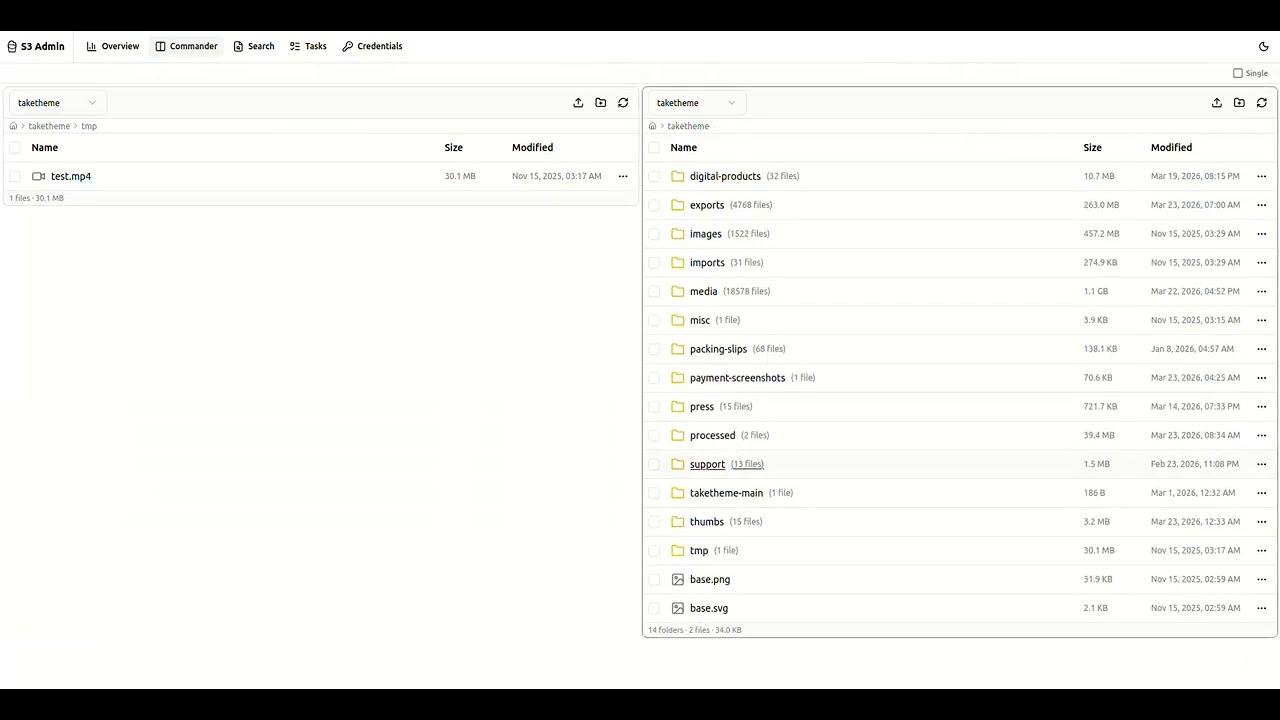
Task: Check the press row checkbox
Action: [x=654, y=407]
